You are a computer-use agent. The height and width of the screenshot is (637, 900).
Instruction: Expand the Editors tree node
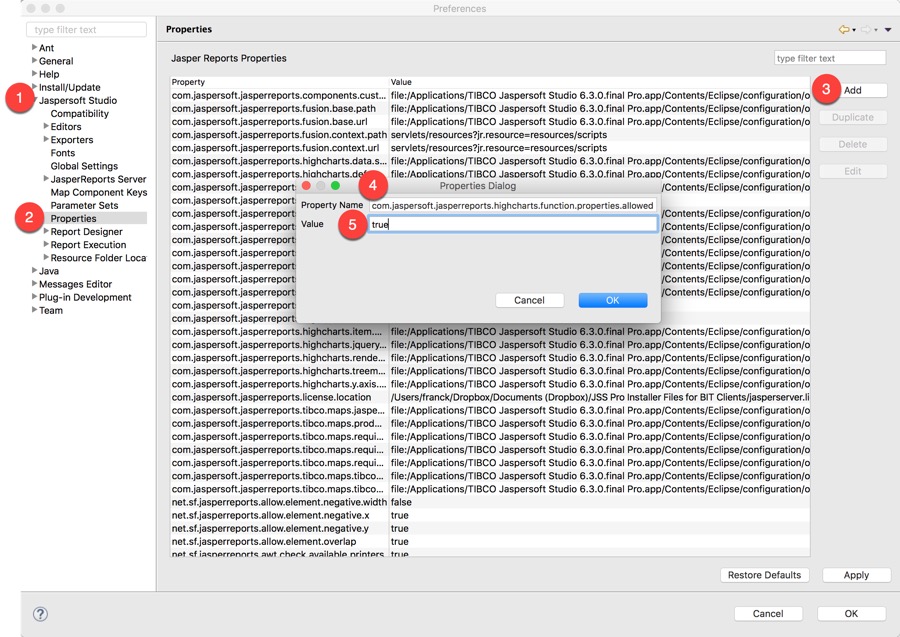46,126
